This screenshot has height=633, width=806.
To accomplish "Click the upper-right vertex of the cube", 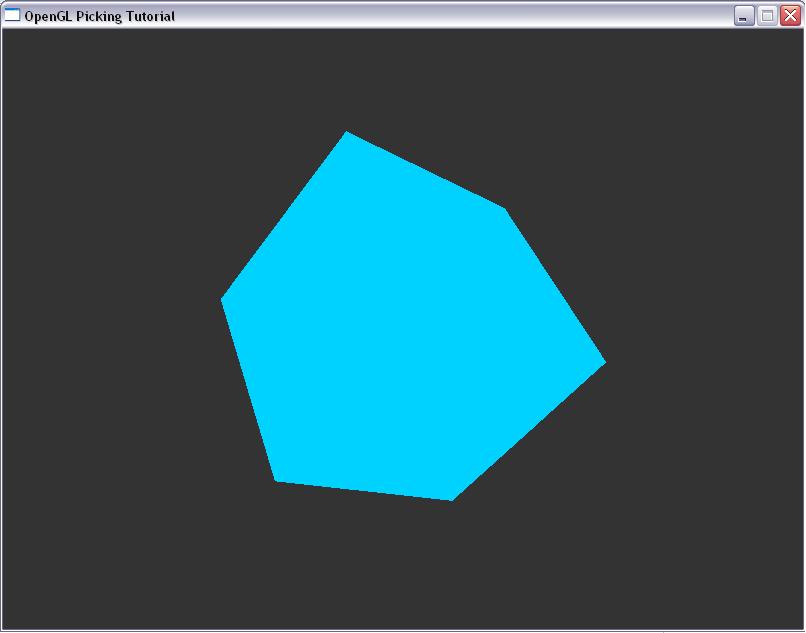I will [x=503, y=210].
